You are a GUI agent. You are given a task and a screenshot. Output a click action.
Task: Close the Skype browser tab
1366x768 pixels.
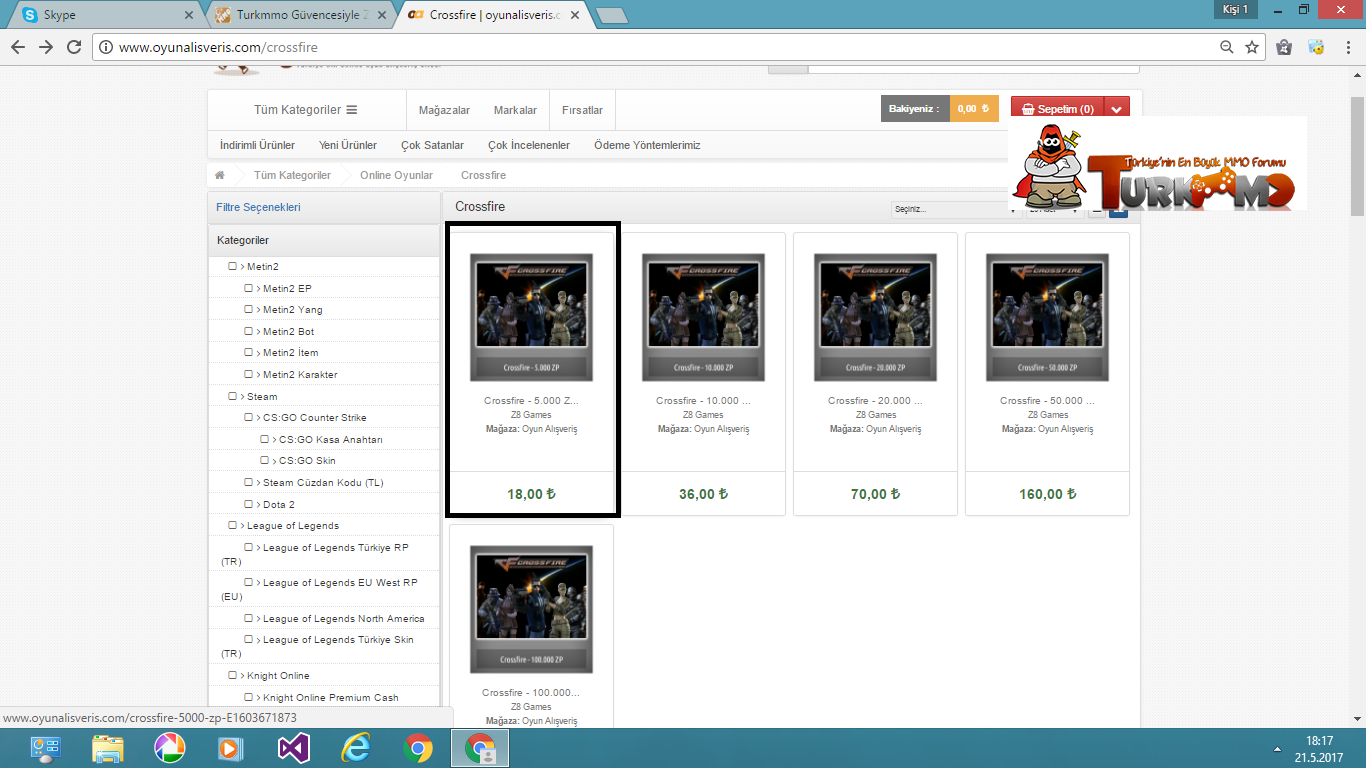click(190, 15)
